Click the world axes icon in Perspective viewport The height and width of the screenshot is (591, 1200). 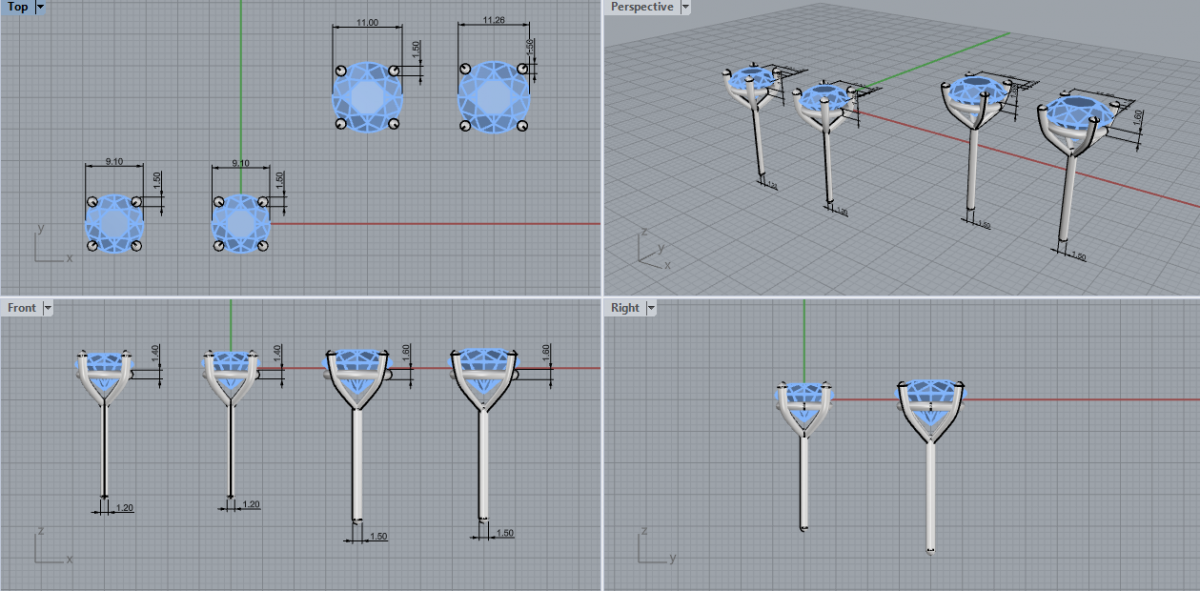pyautogui.click(x=652, y=252)
